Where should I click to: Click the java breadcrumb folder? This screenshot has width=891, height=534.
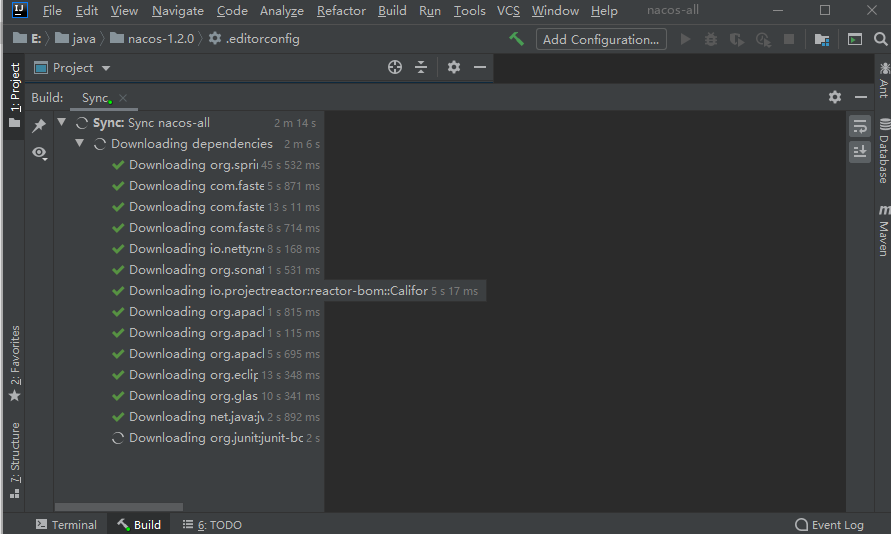tap(76, 39)
